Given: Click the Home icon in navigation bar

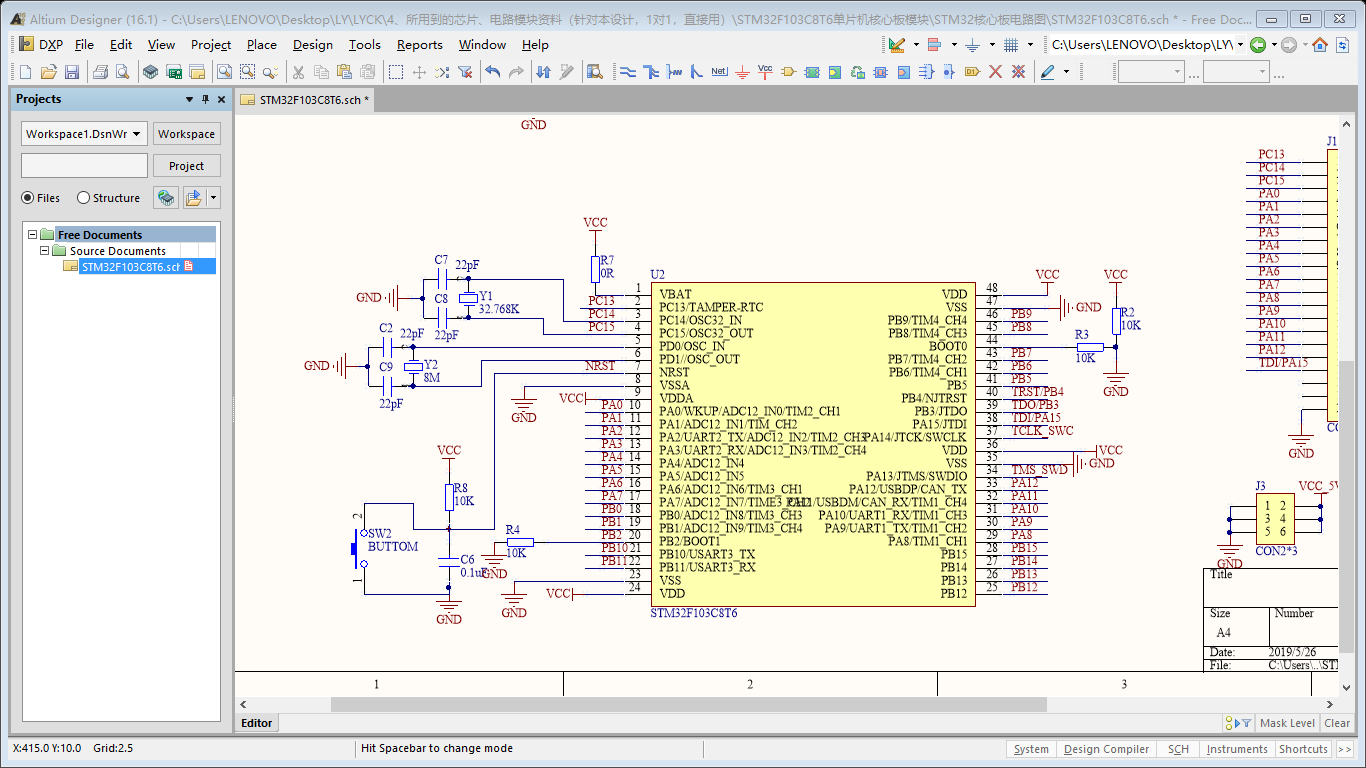Looking at the screenshot, I should tap(1320, 45).
